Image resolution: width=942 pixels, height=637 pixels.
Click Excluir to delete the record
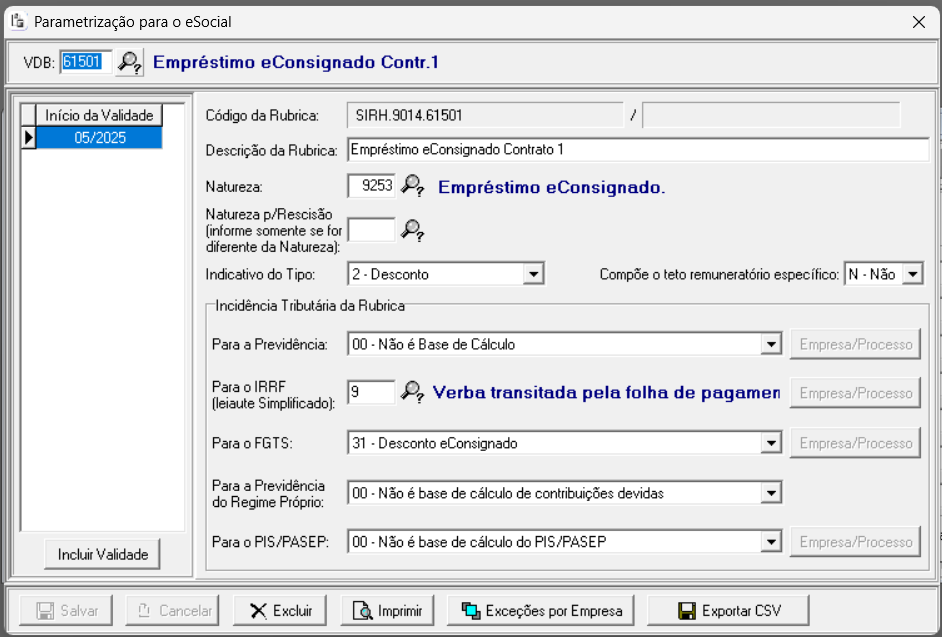pos(281,610)
